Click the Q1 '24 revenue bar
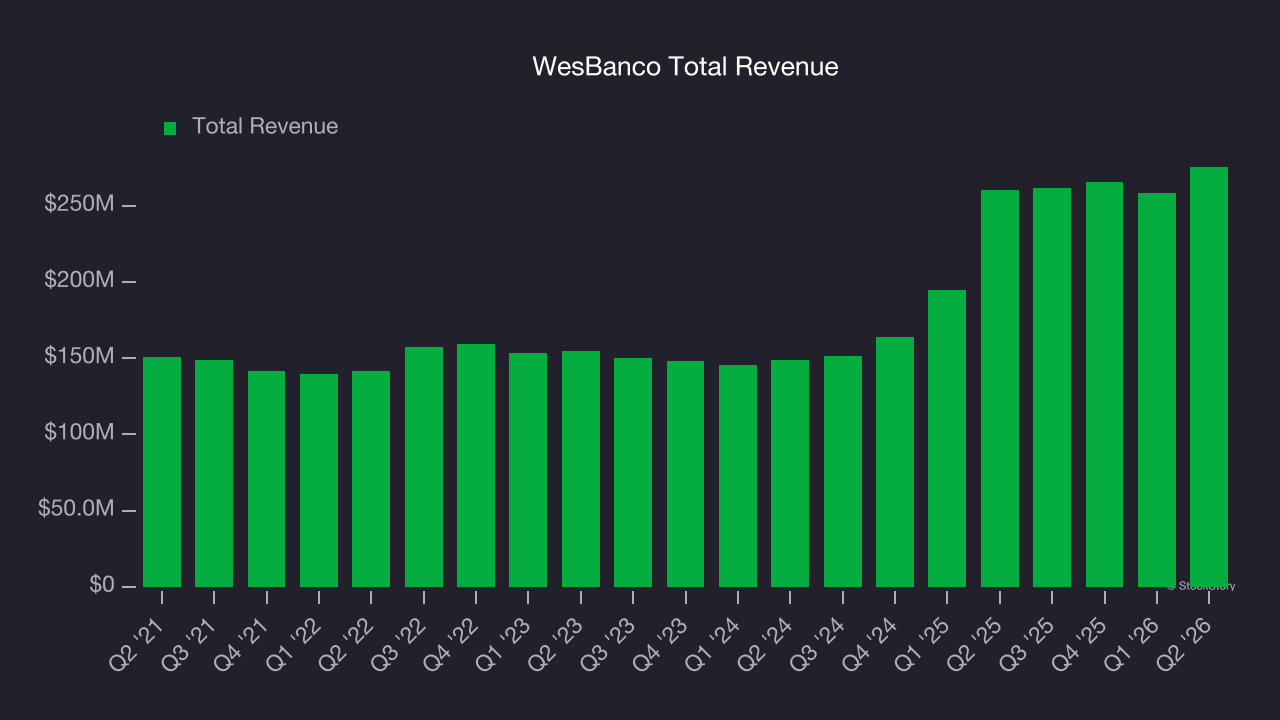Screen dimensions: 1280x720 [x=738, y=476]
